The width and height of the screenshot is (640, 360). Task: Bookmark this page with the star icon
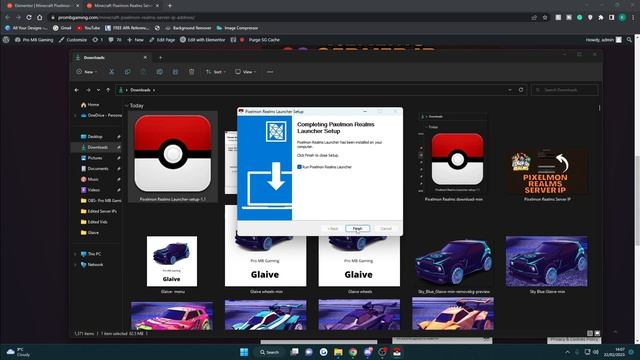[545, 18]
